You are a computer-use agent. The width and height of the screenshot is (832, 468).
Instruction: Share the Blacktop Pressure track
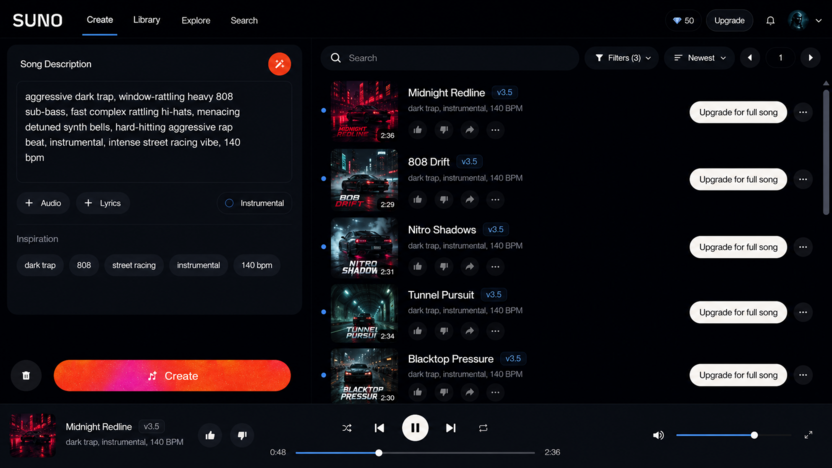[x=470, y=392]
